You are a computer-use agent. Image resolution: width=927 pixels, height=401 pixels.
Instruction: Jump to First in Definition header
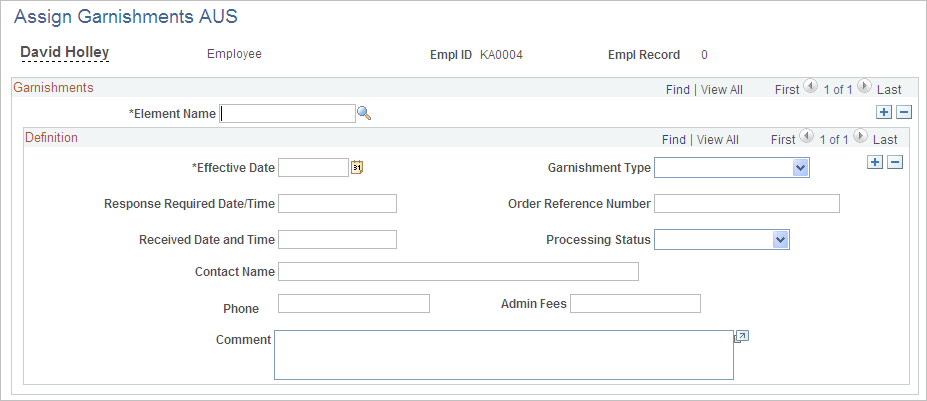tap(783, 140)
